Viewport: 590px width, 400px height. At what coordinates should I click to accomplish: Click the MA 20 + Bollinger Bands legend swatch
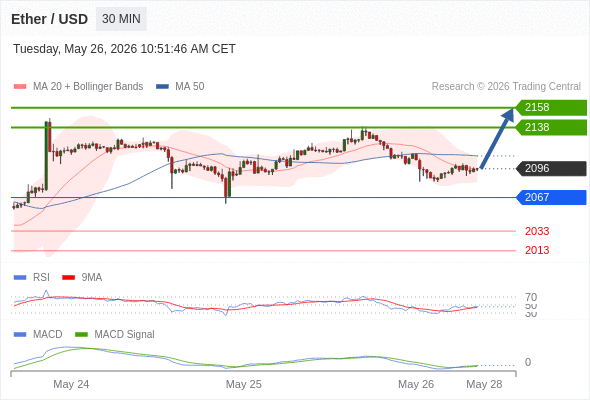point(20,87)
